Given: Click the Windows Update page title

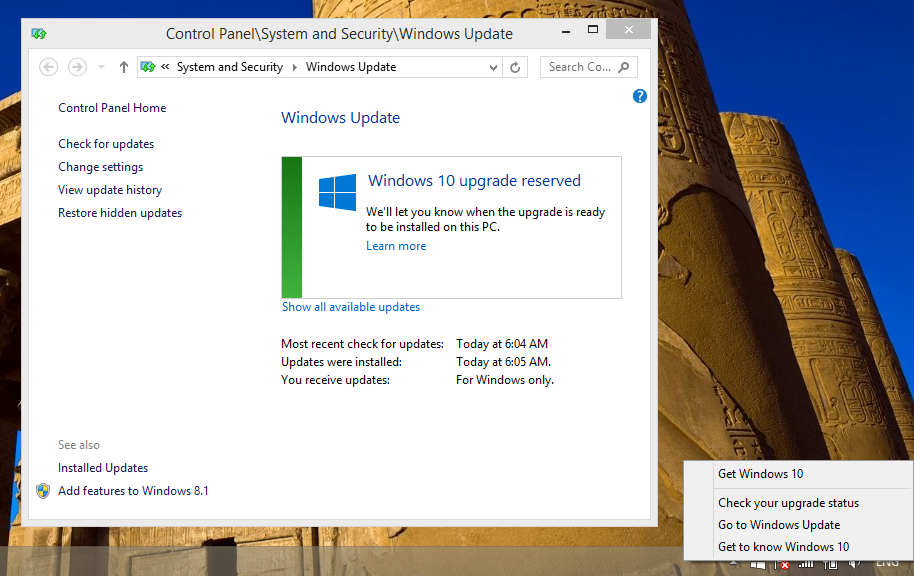Looking at the screenshot, I should click(340, 118).
